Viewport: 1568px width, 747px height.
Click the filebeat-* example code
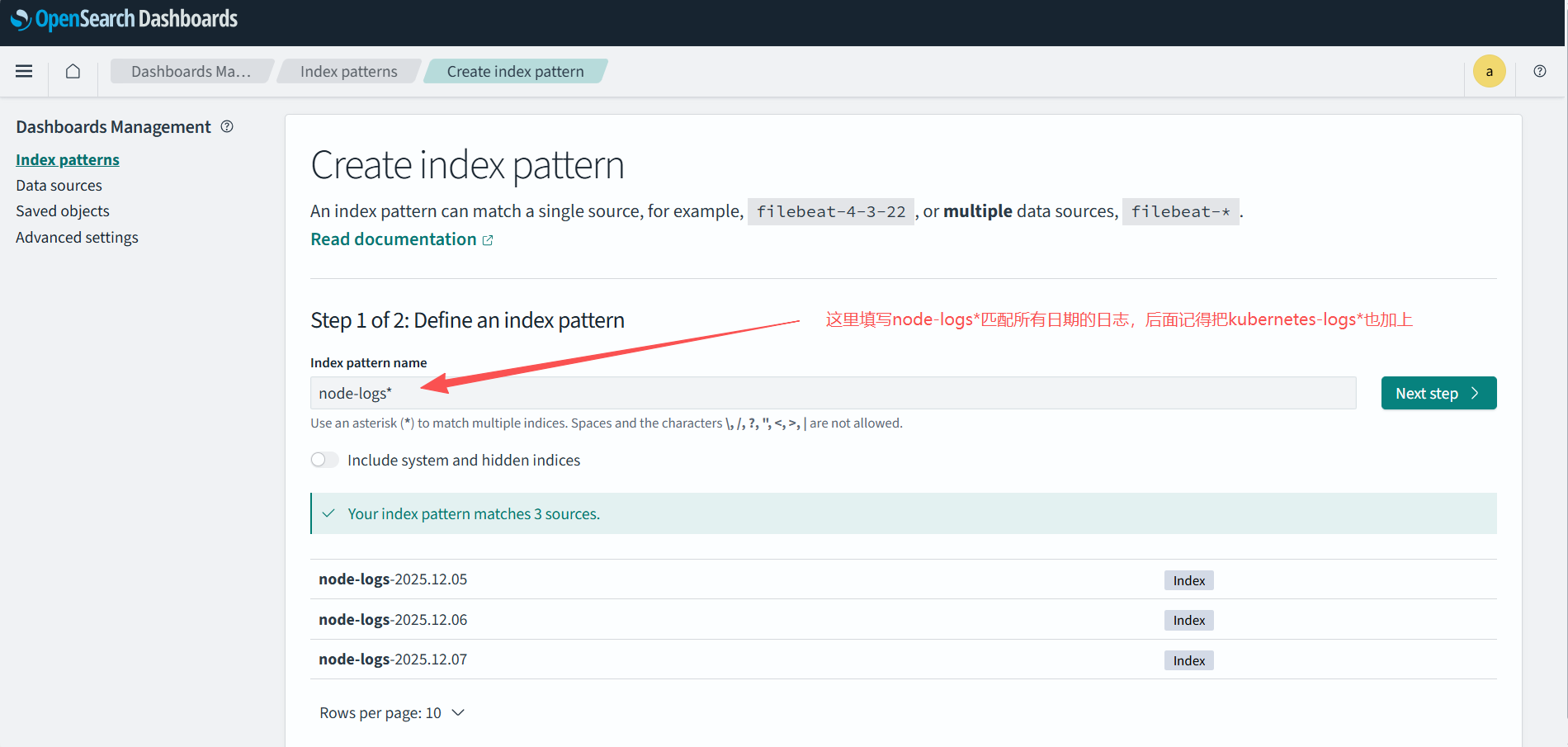[1180, 211]
